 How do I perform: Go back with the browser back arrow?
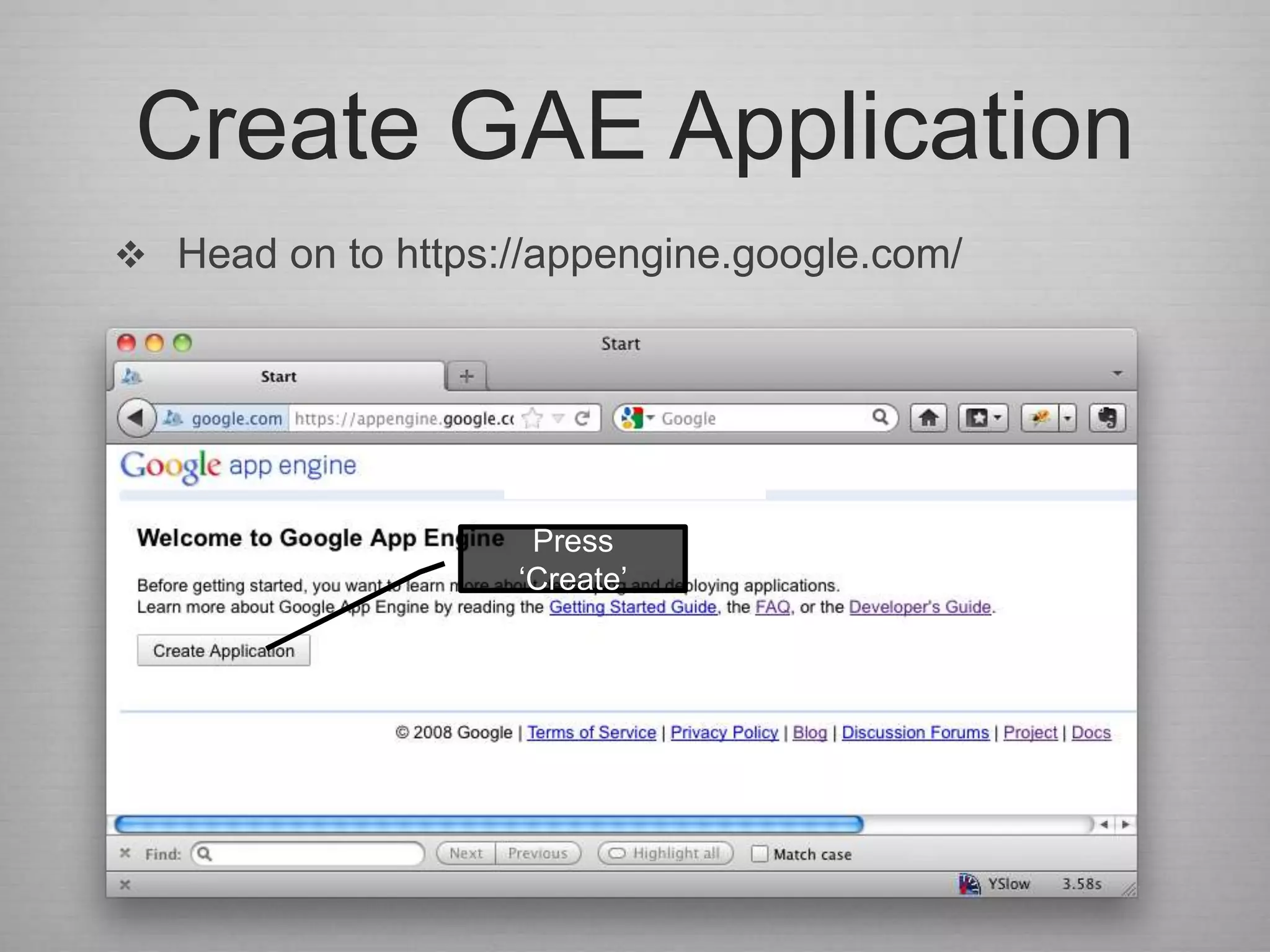pos(135,417)
